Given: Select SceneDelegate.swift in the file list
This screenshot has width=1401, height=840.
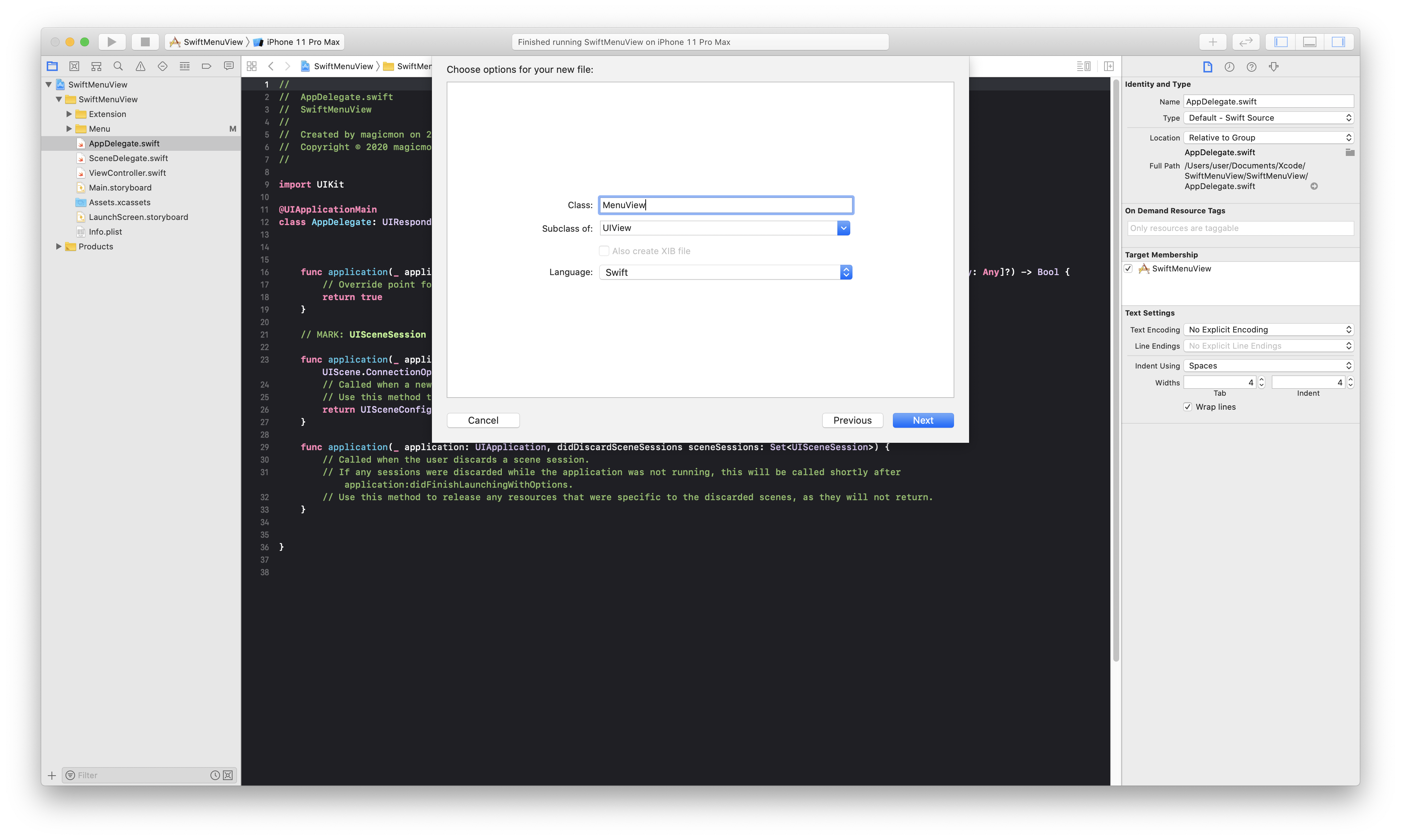Looking at the screenshot, I should pos(128,159).
